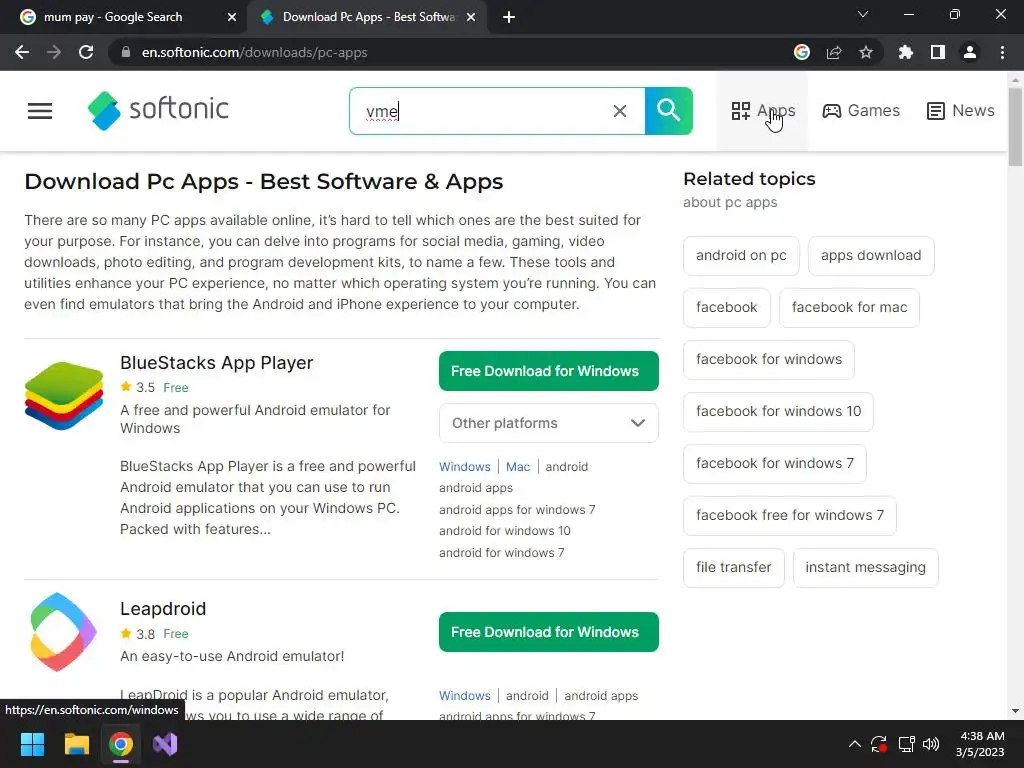The image size is (1024, 768).
Task: Click the page vertical scrollbar thumb
Action: [x=1015, y=127]
